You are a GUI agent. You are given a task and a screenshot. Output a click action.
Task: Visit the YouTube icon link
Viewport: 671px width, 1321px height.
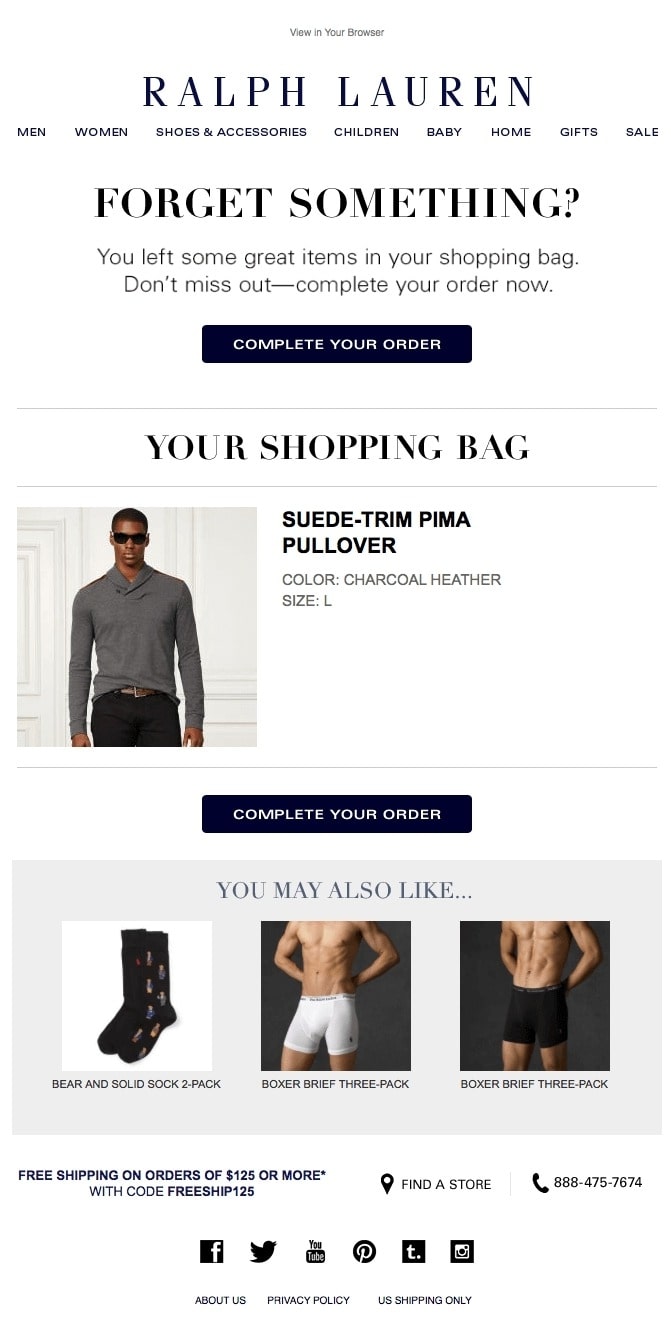point(315,1251)
